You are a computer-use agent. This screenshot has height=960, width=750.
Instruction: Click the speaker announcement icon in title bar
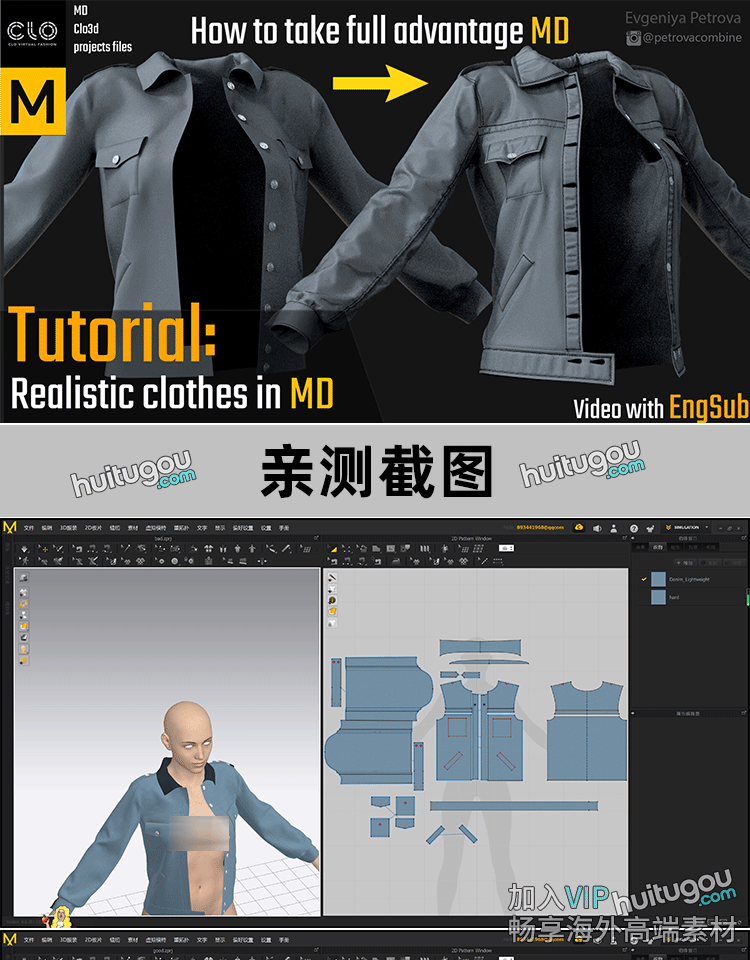tap(598, 528)
